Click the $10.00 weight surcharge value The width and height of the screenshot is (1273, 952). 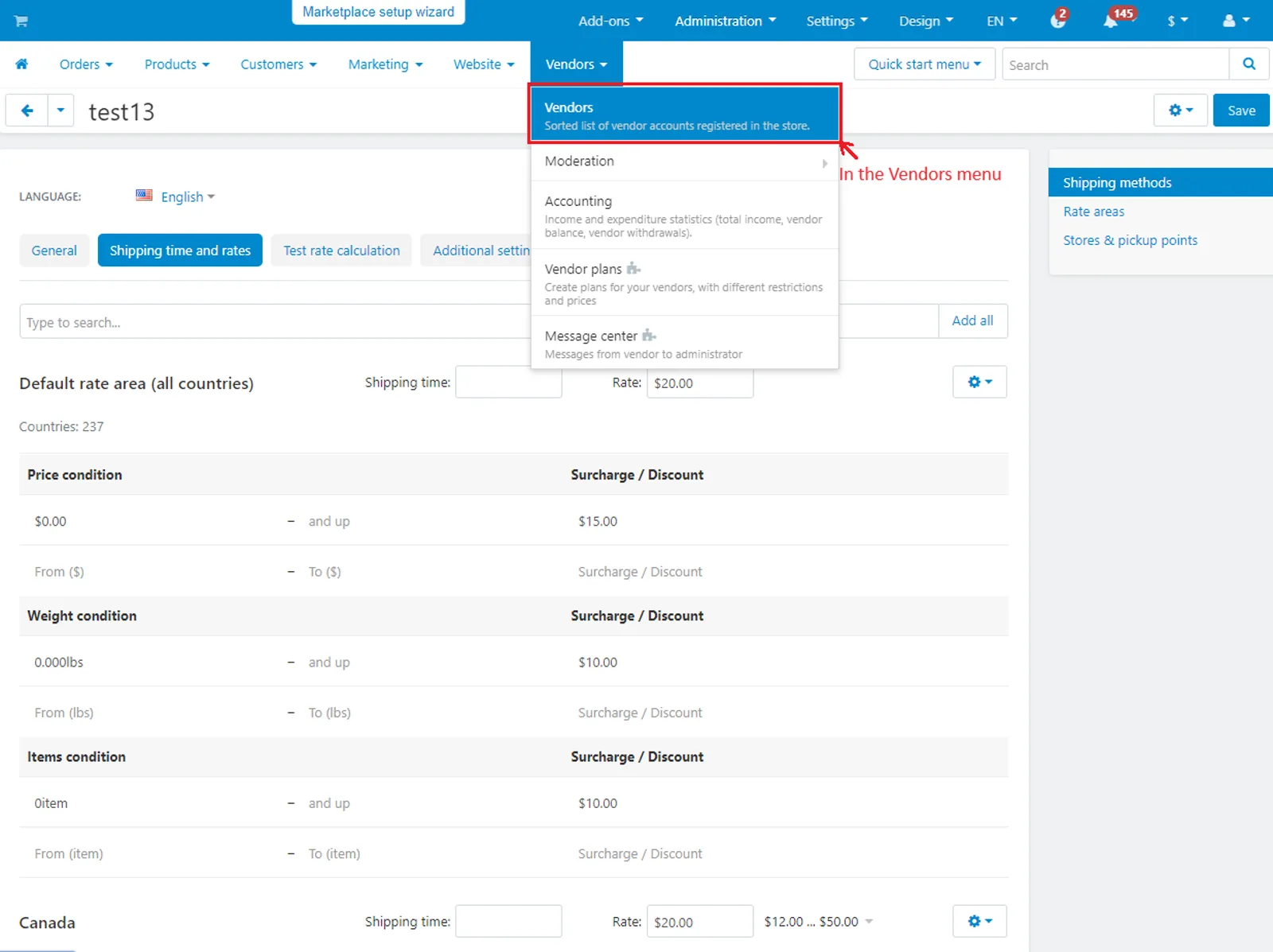[x=598, y=662]
